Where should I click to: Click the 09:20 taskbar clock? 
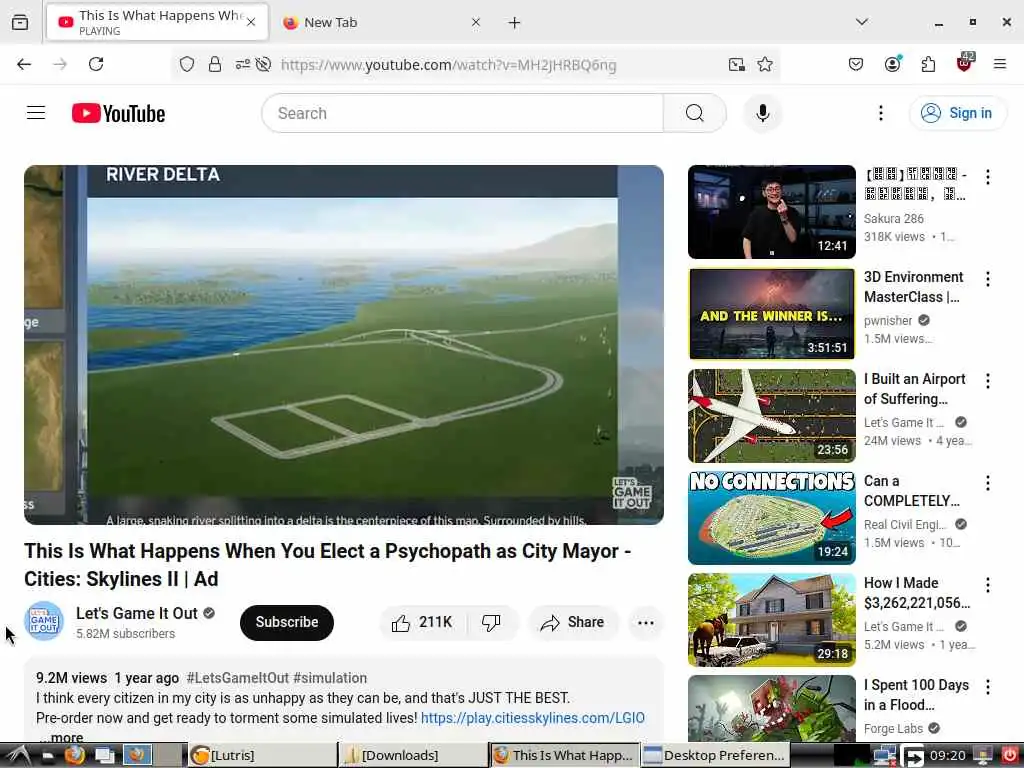[947, 756]
